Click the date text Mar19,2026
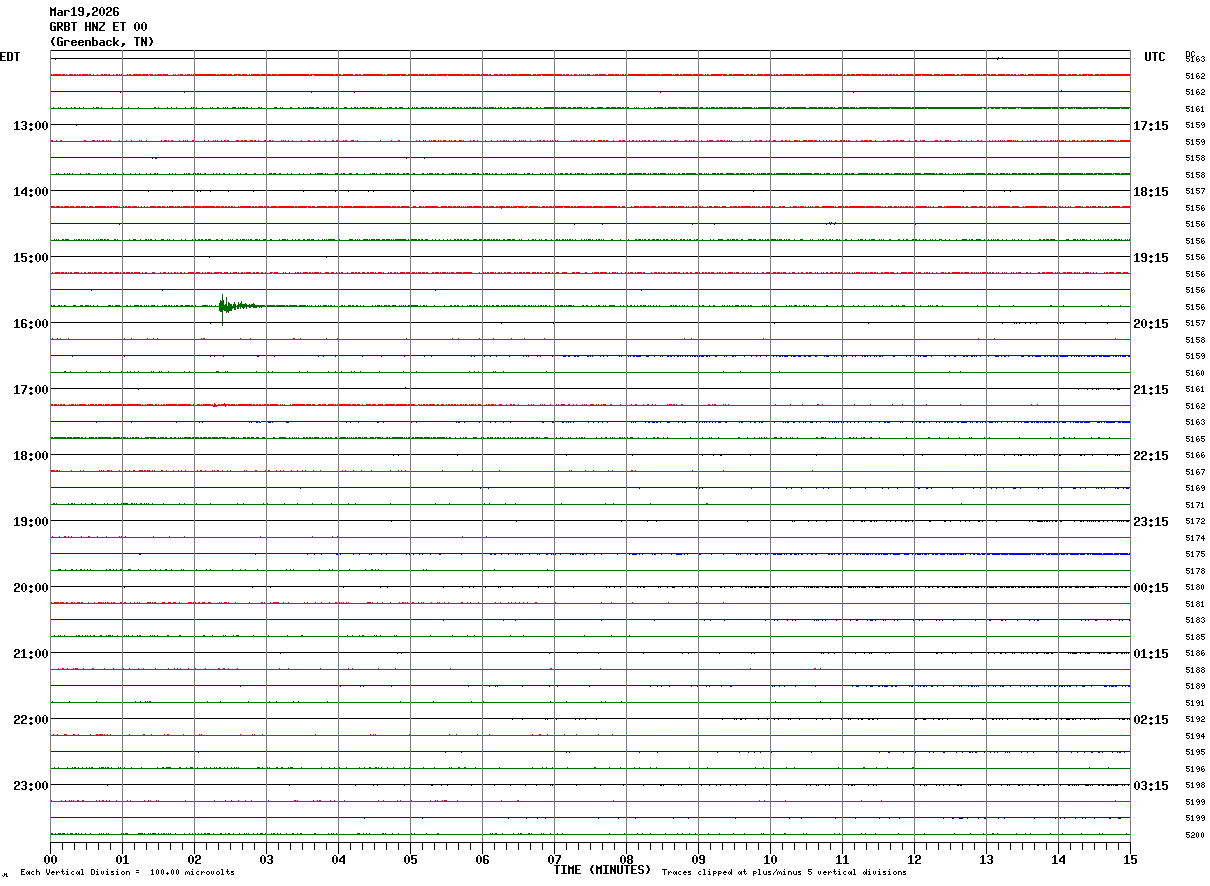 tap(84, 12)
